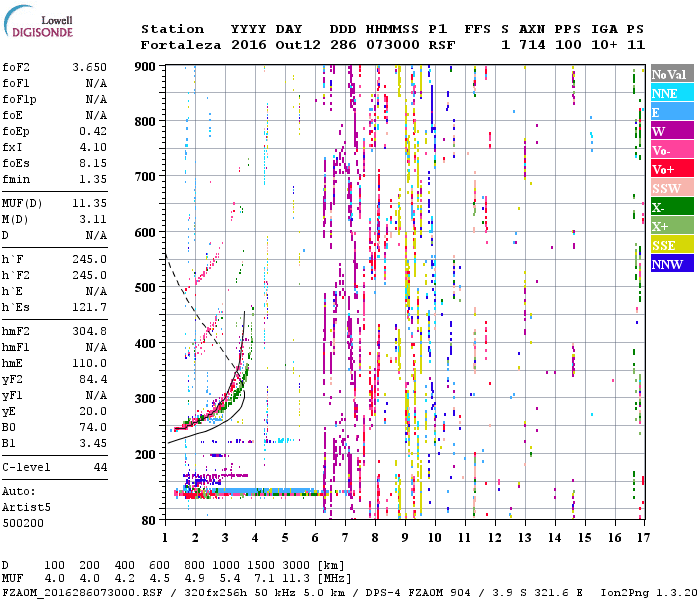Click the time 073000 in header

tap(393, 45)
